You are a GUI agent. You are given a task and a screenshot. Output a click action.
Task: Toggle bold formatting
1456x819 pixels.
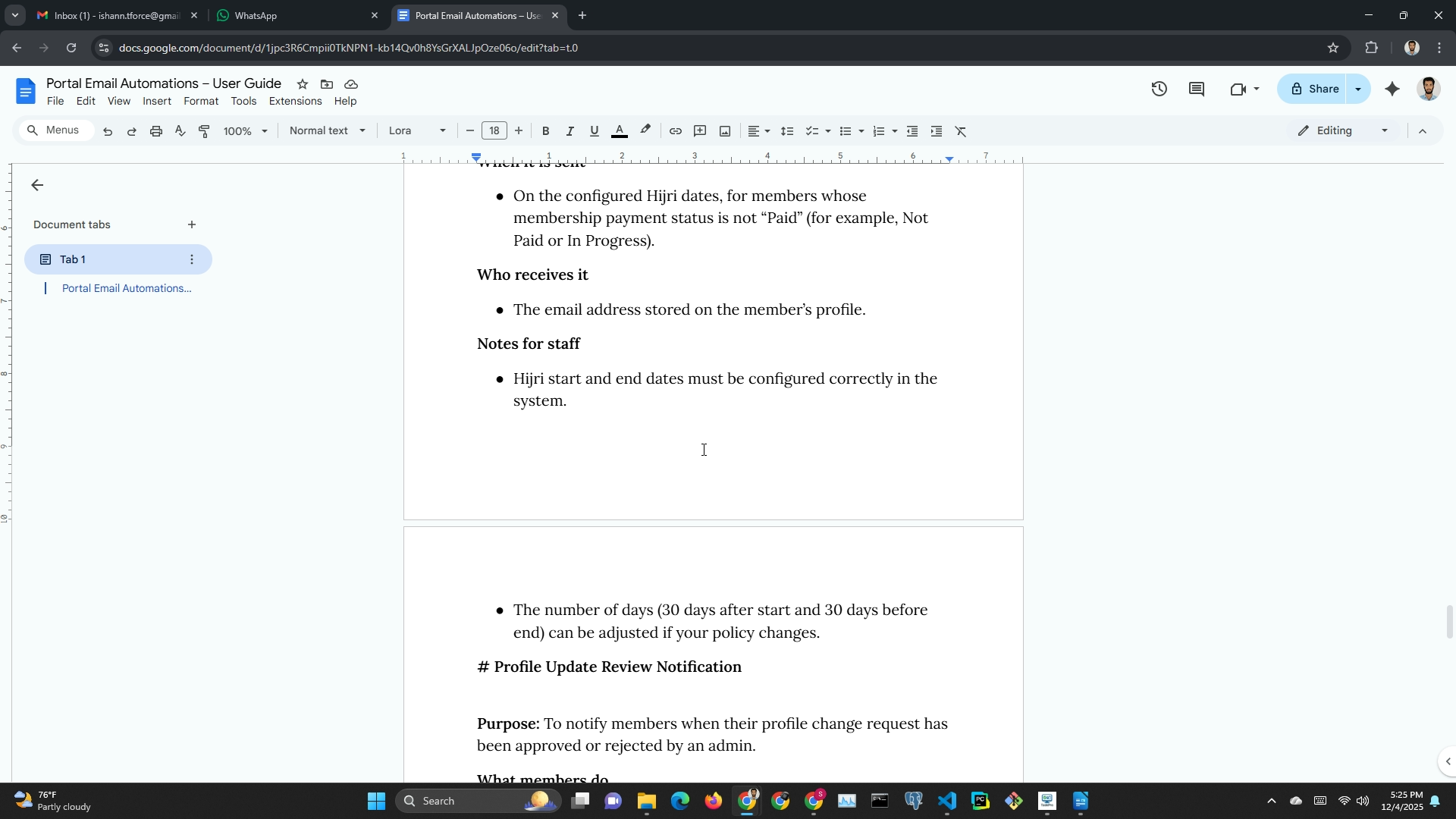pyautogui.click(x=545, y=131)
